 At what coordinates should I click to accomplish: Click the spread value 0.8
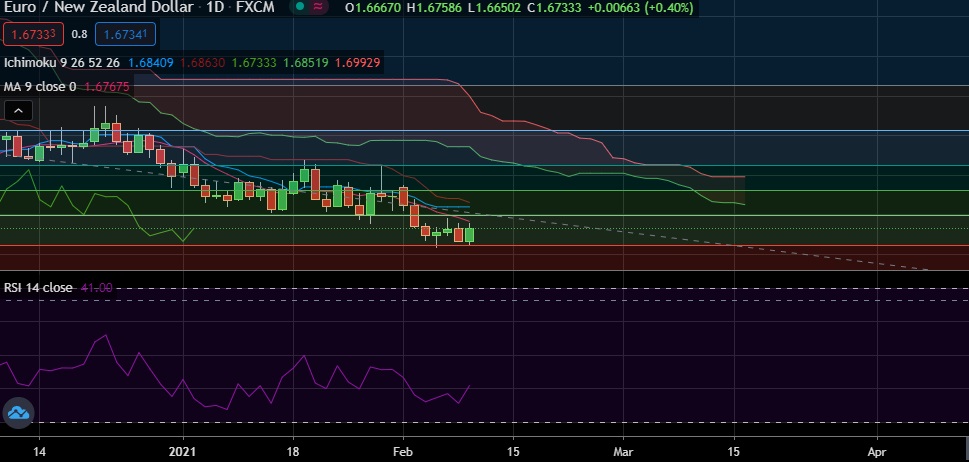79,35
